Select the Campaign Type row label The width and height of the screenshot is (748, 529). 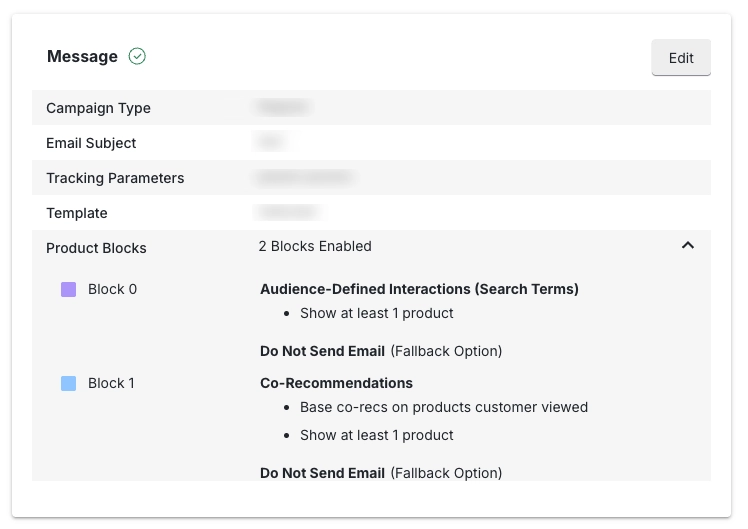(98, 108)
